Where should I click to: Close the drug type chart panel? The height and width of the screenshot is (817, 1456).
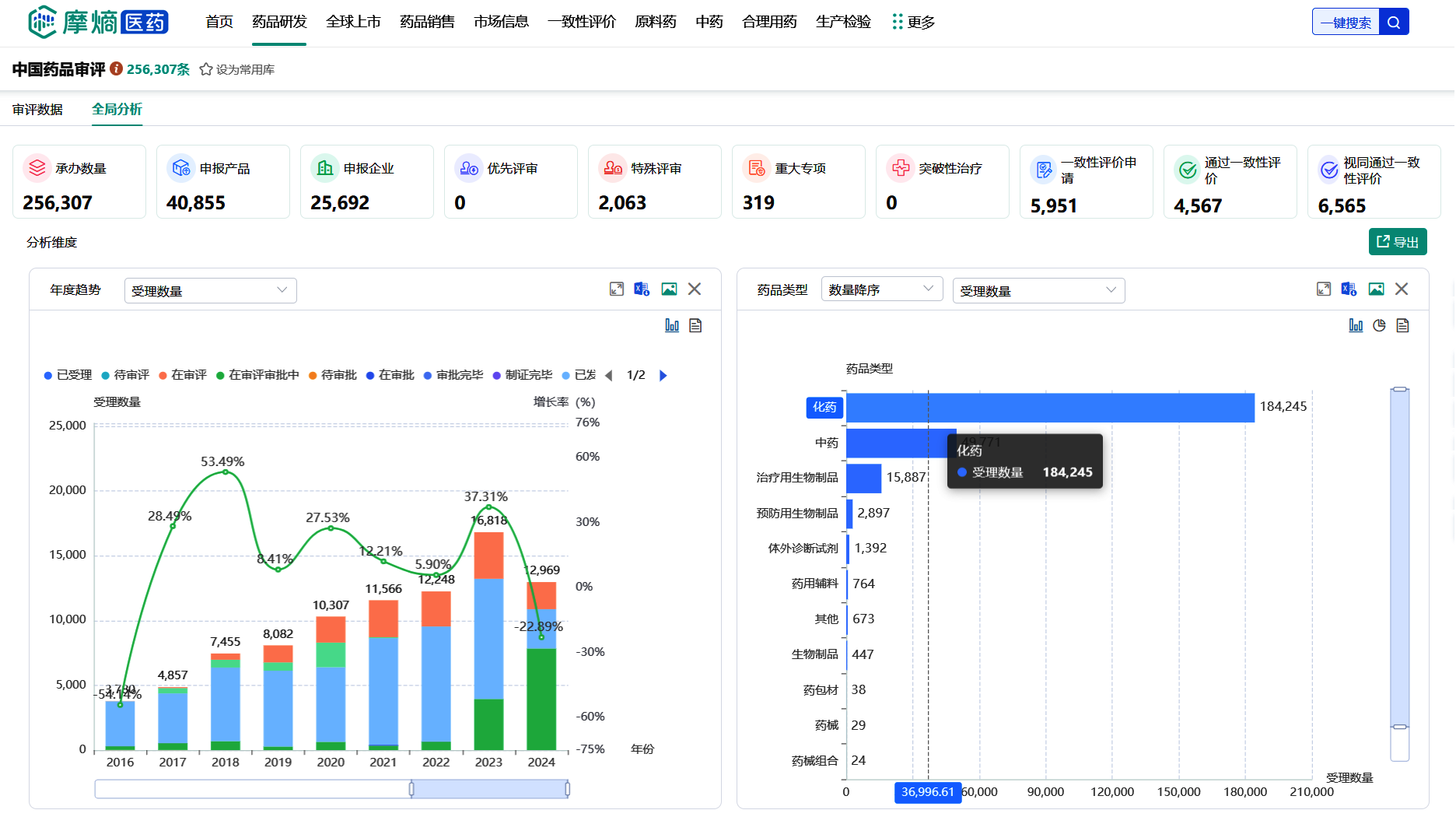click(1402, 289)
